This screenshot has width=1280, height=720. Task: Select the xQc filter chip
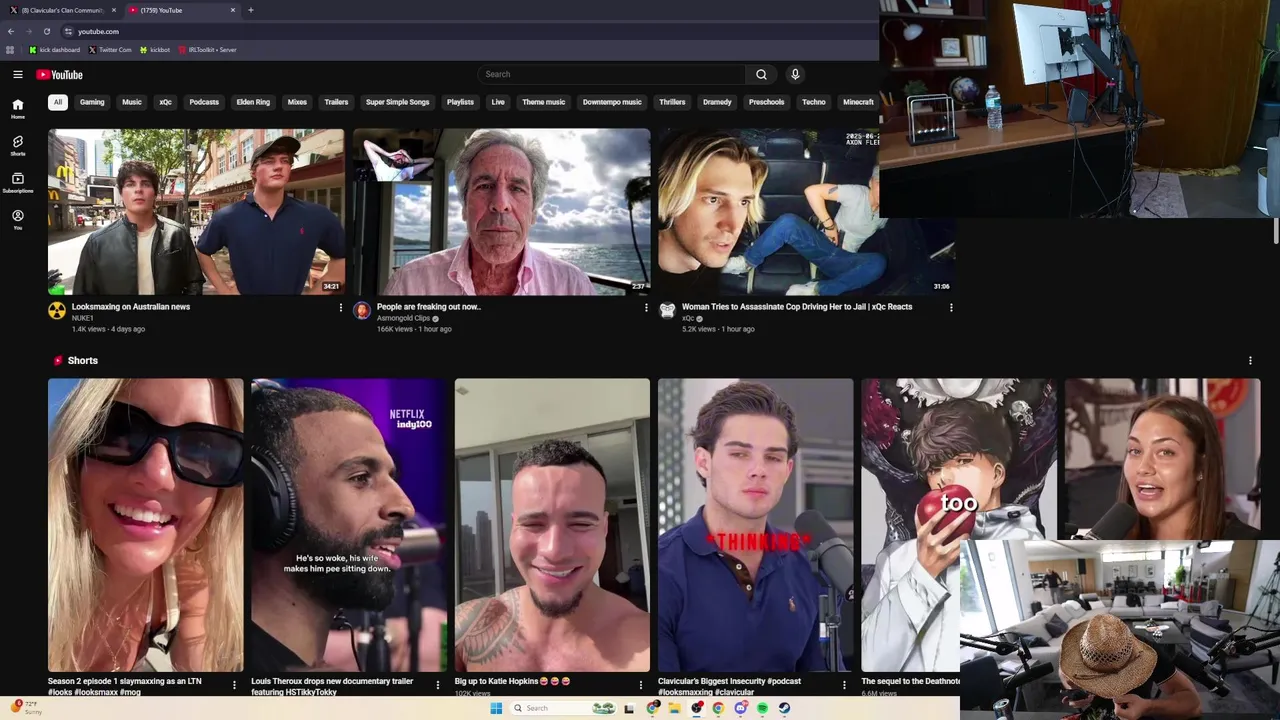click(x=165, y=102)
